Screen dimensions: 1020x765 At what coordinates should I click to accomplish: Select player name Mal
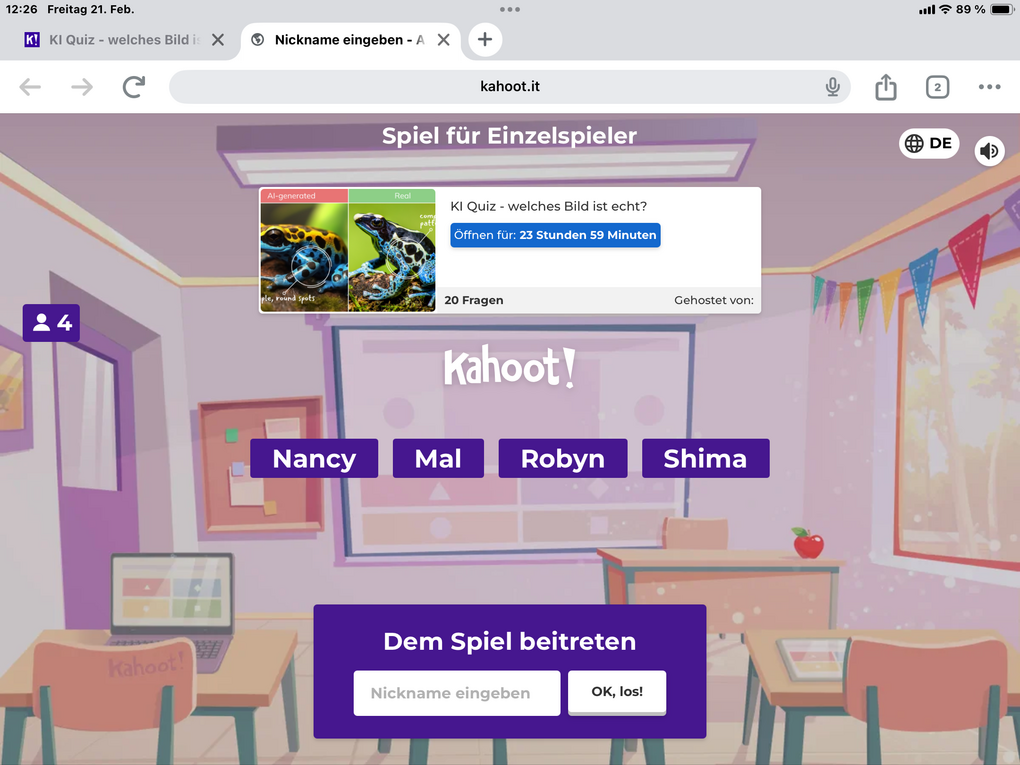pyautogui.click(x=438, y=459)
